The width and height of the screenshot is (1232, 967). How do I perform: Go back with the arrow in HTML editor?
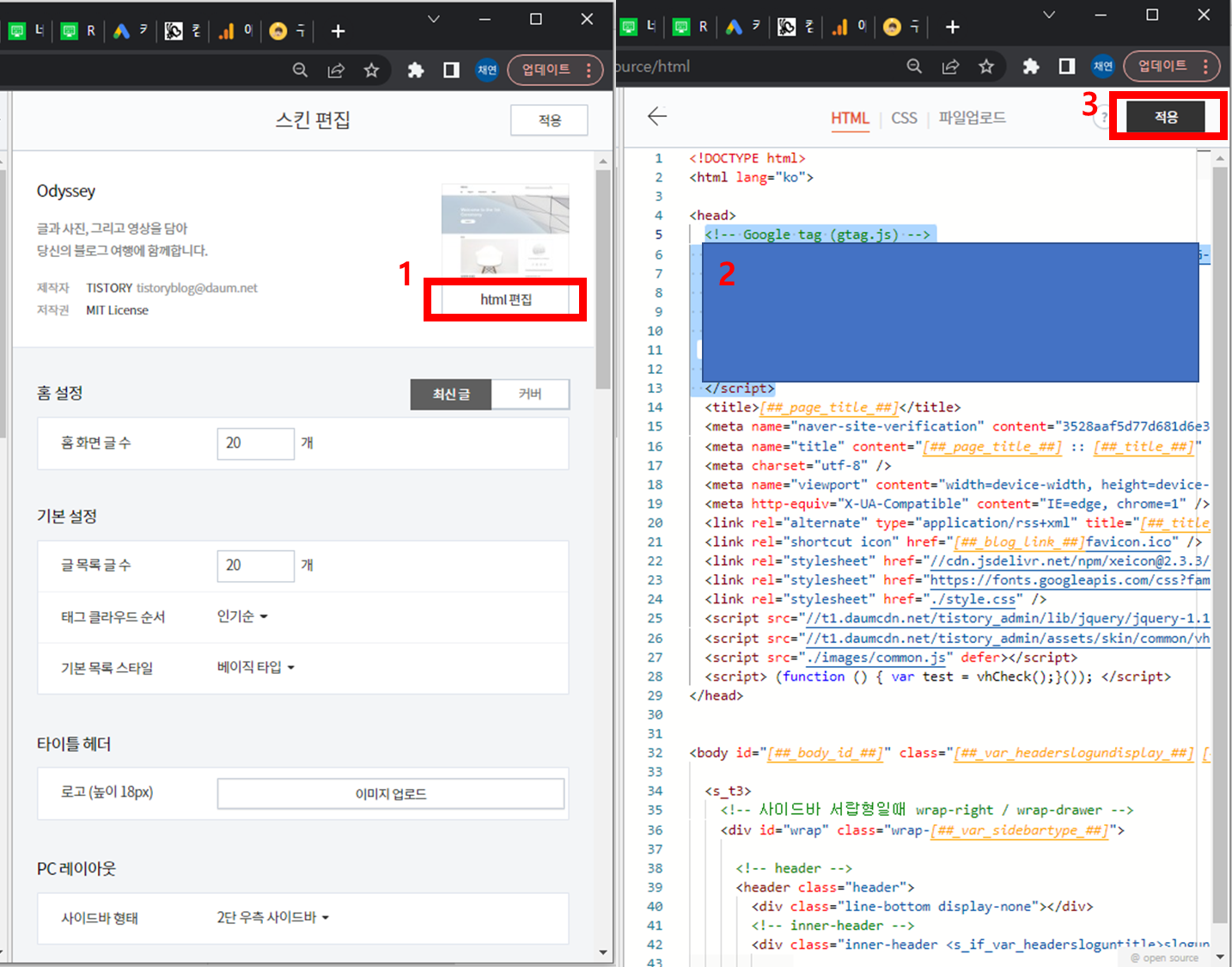pos(657,116)
